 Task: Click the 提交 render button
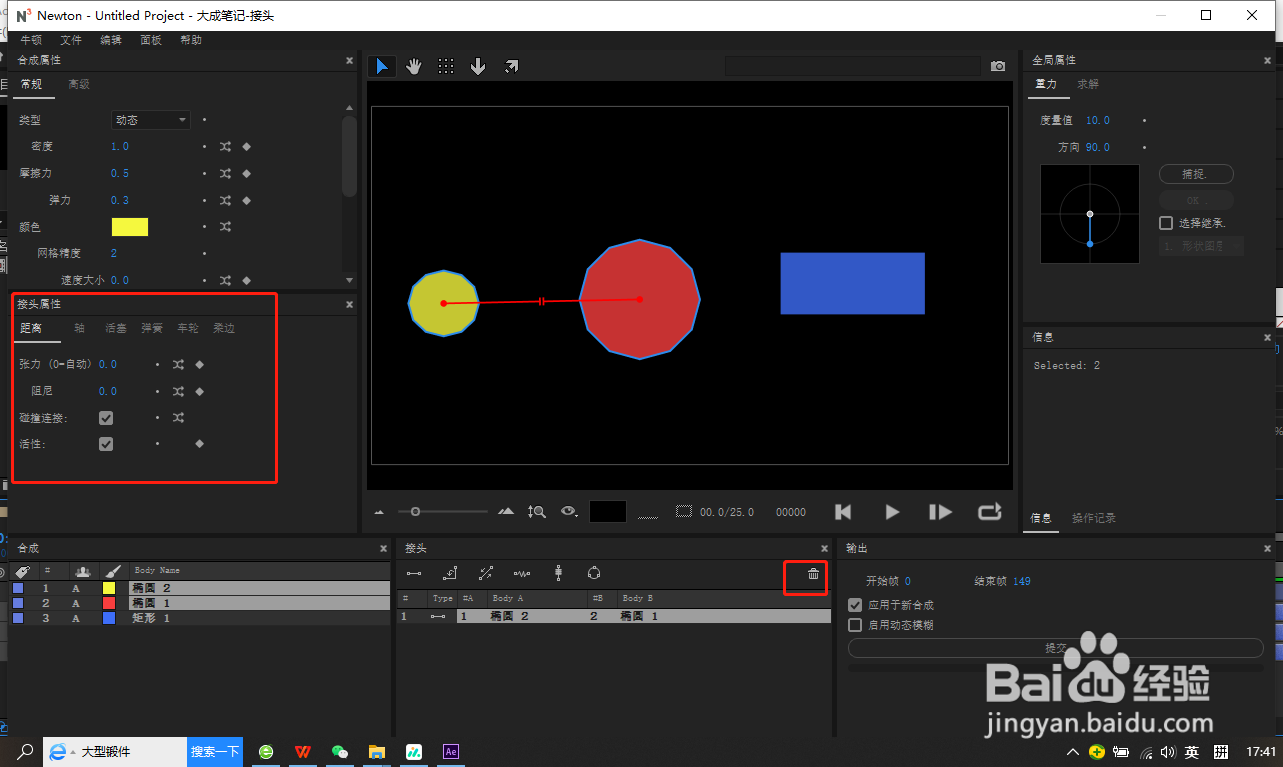pyautogui.click(x=1056, y=648)
